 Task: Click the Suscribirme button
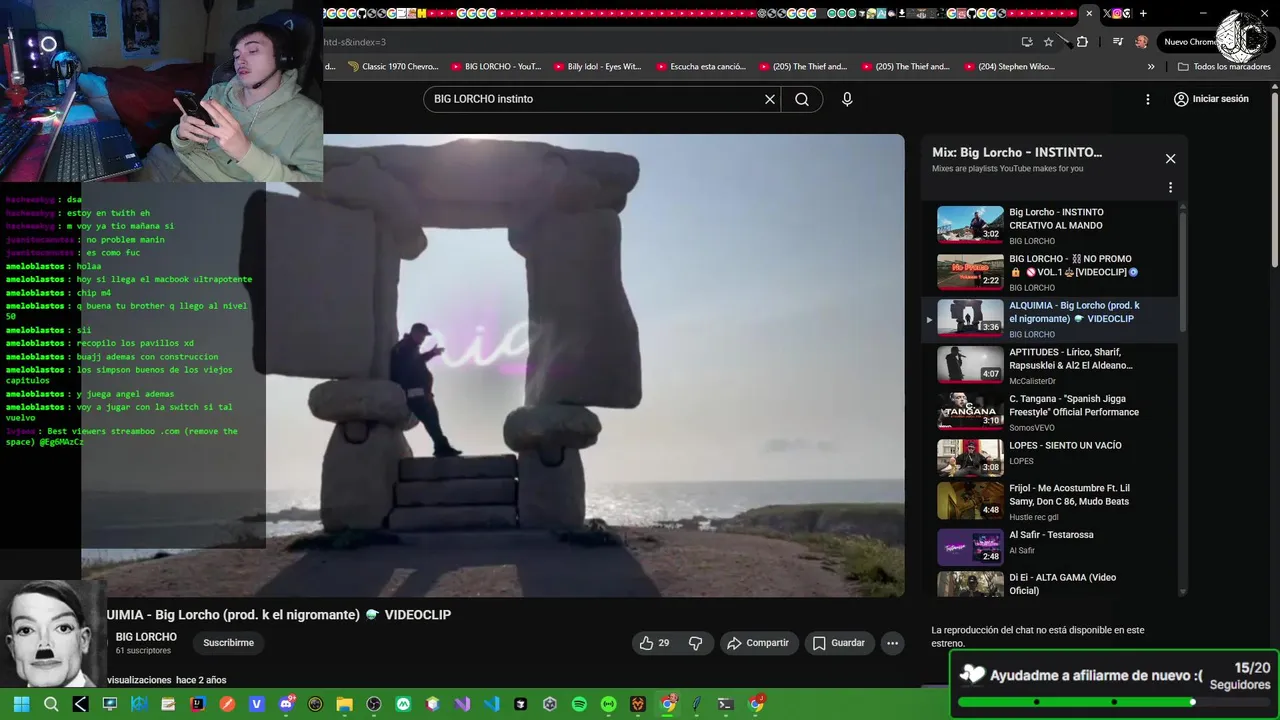[228, 643]
